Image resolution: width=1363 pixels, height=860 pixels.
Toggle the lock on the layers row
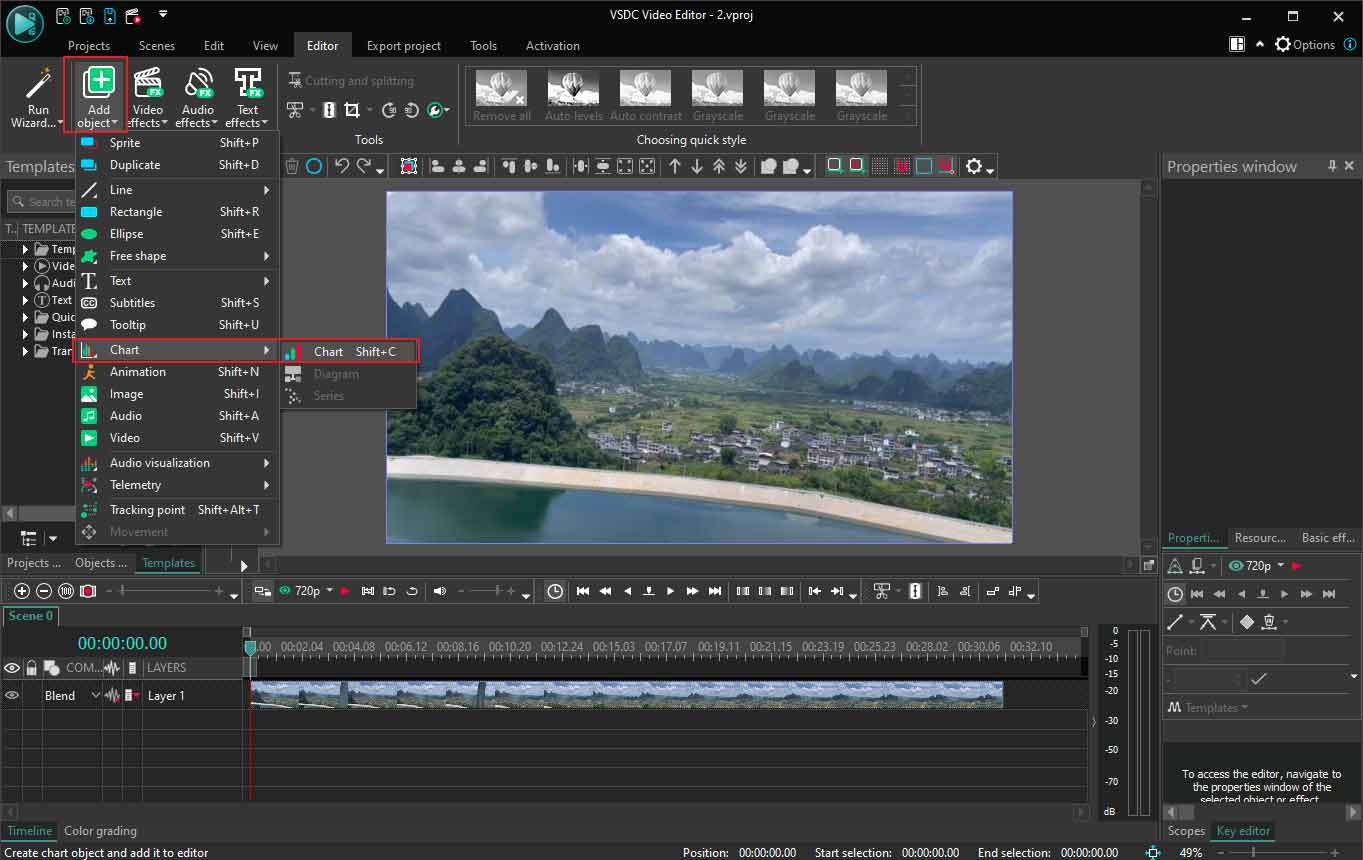tap(31, 667)
